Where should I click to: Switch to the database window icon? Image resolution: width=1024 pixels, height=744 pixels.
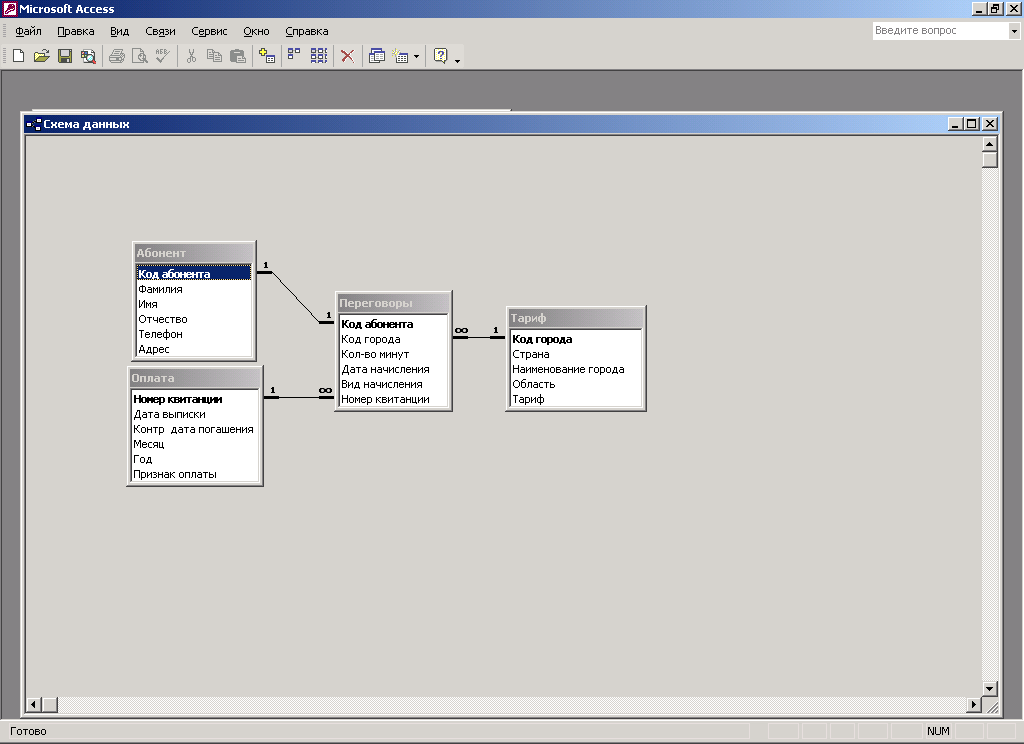[376, 56]
